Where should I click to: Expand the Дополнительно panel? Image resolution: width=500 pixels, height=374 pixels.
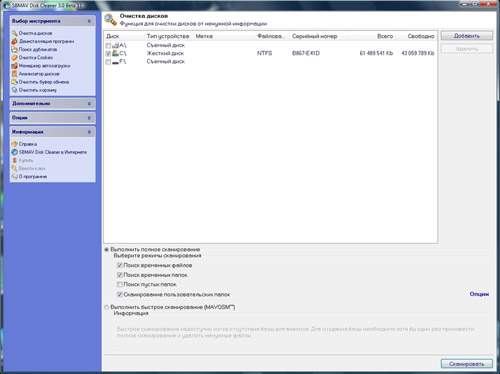89,104
